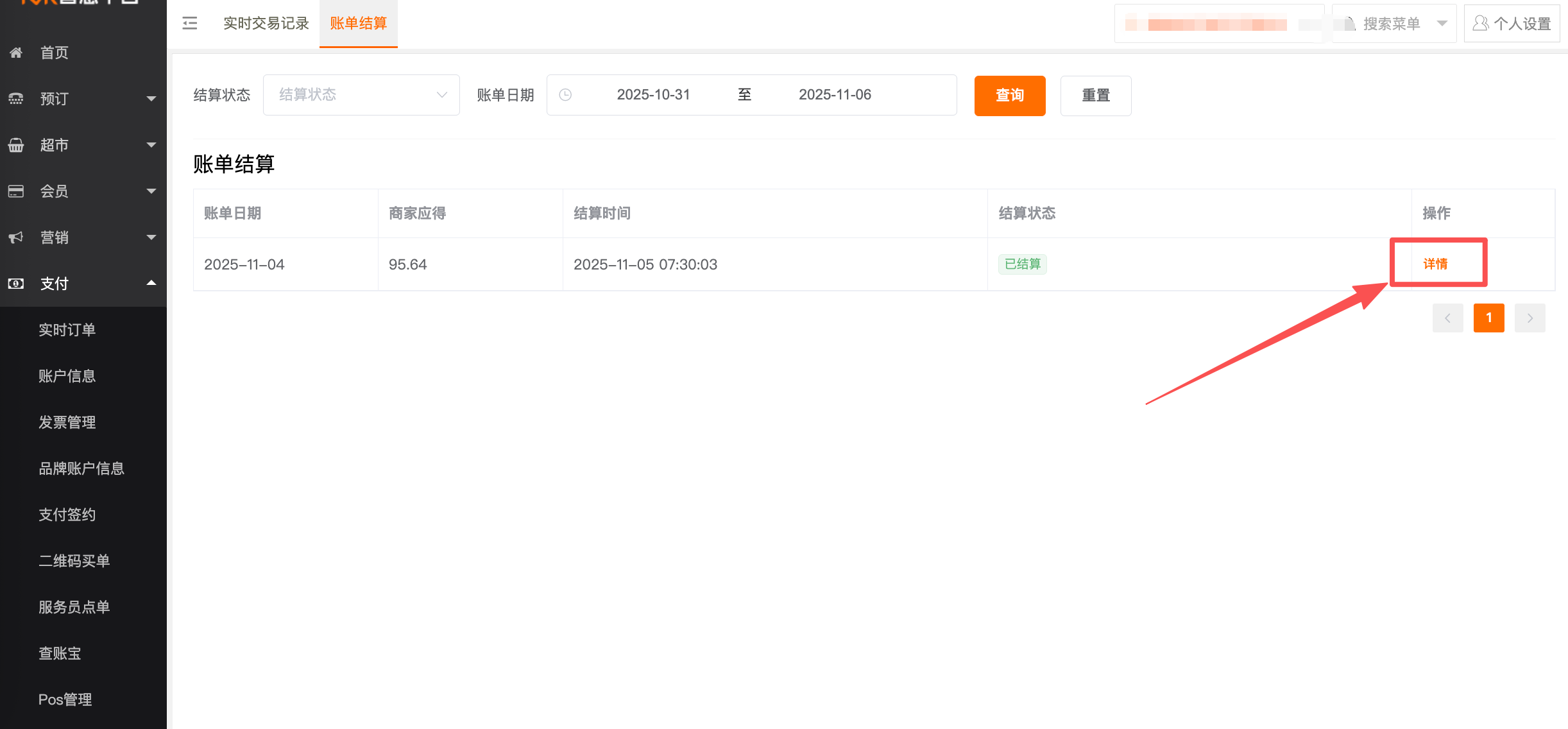Click the 预订 reservation icon

click(x=16, y=99)
